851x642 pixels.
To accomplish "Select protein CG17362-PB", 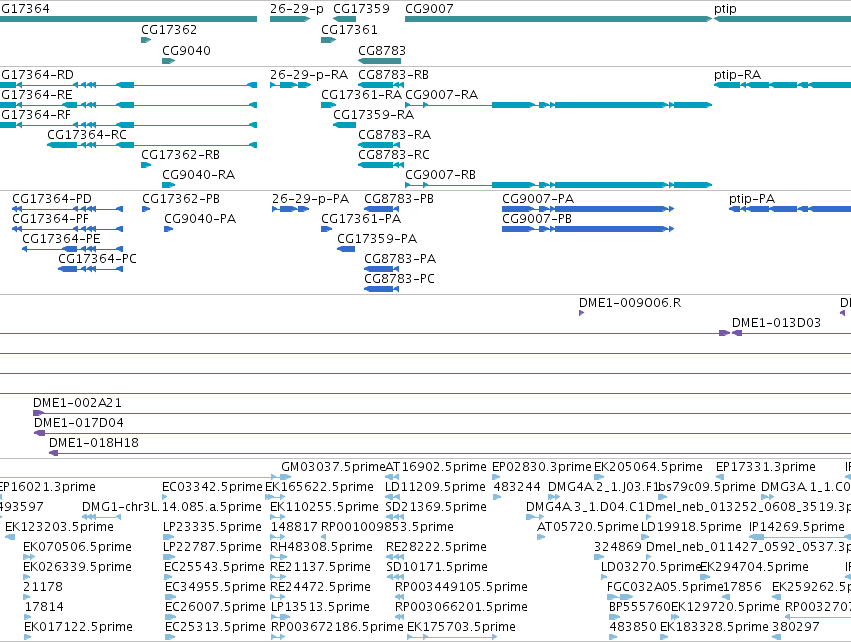I will tap(146, 209).
